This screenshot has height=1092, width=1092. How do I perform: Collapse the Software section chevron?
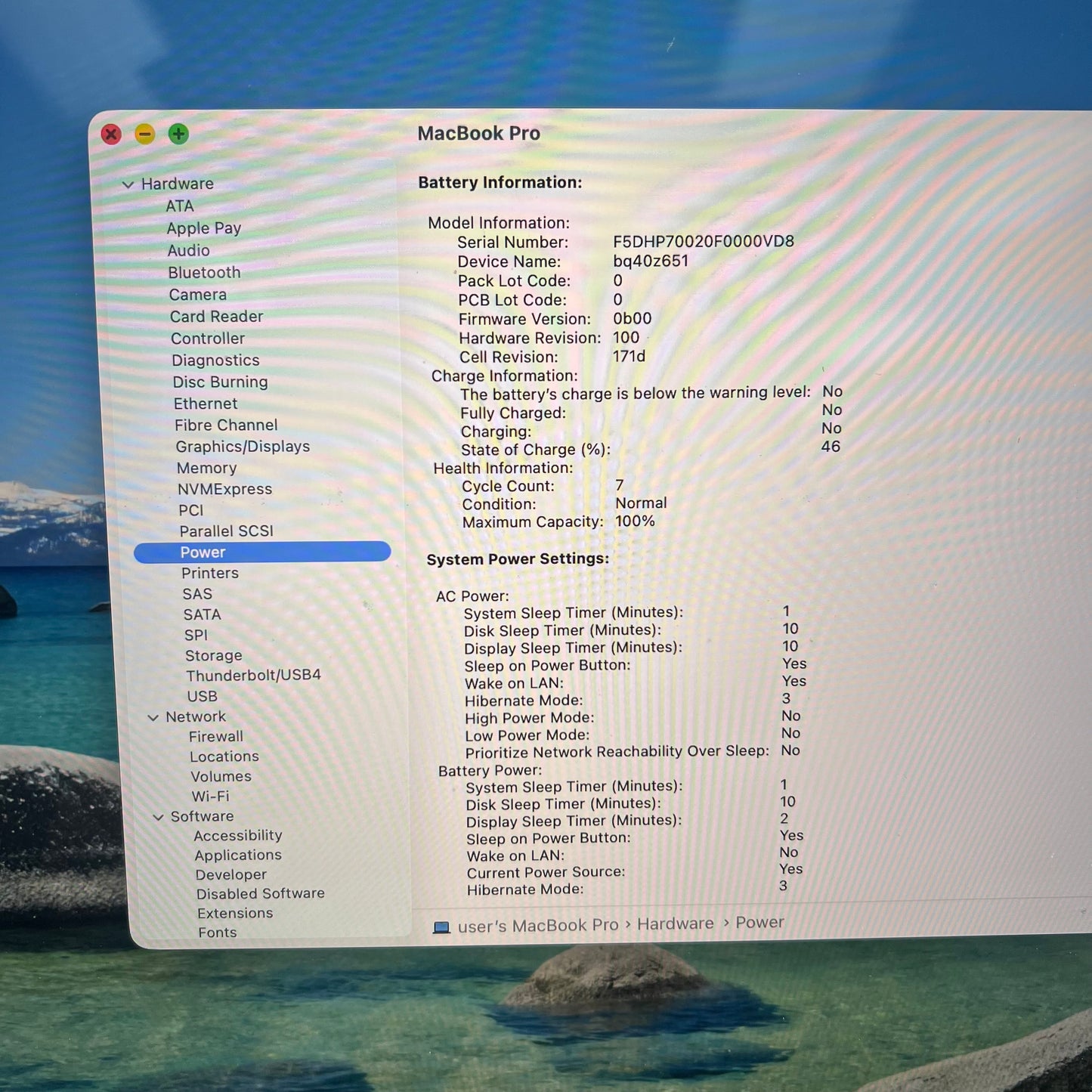158,817
